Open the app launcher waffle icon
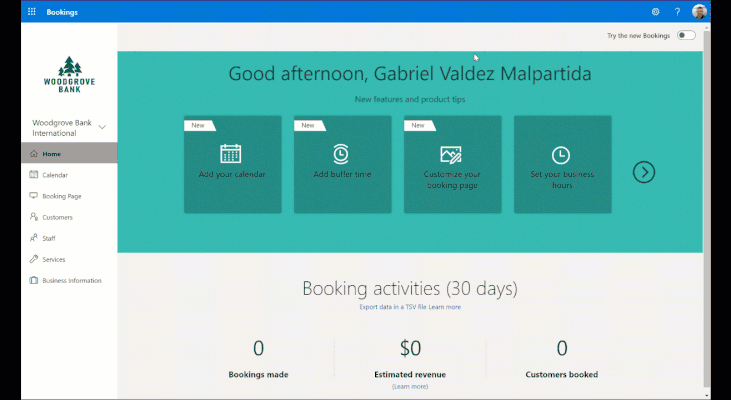 tap(32, 12)
